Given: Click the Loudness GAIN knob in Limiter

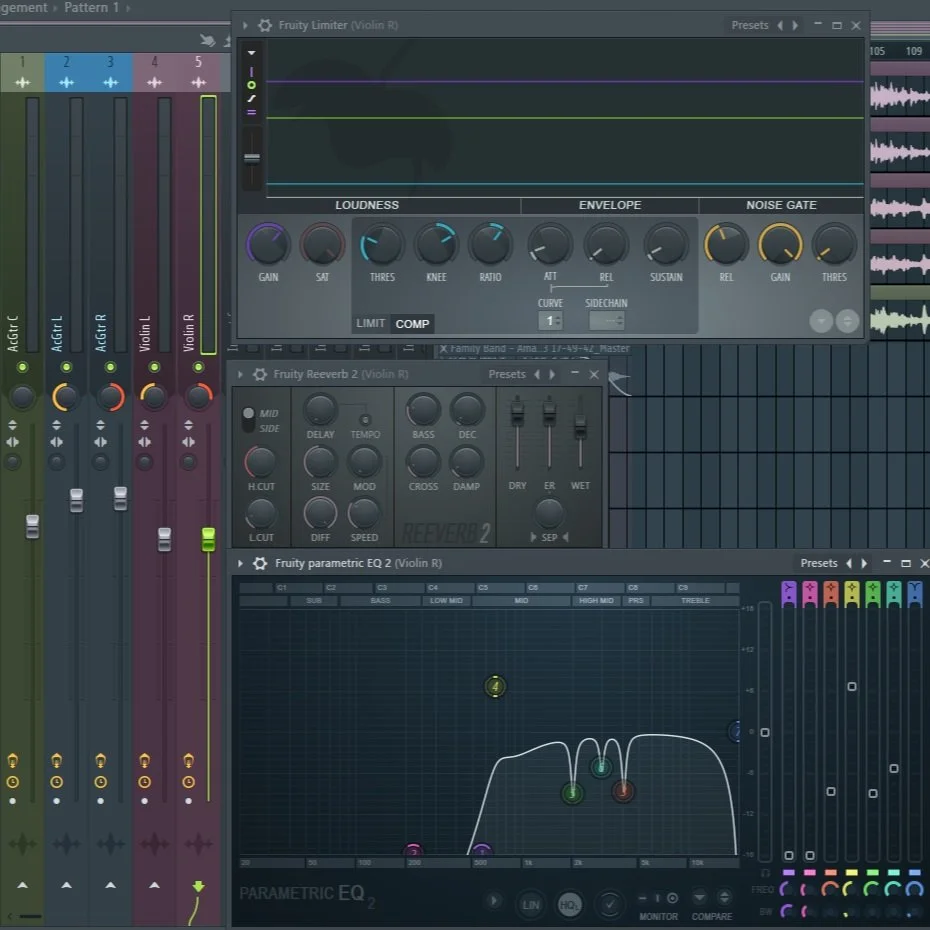Looking at the screenshot, I should 268,244.
